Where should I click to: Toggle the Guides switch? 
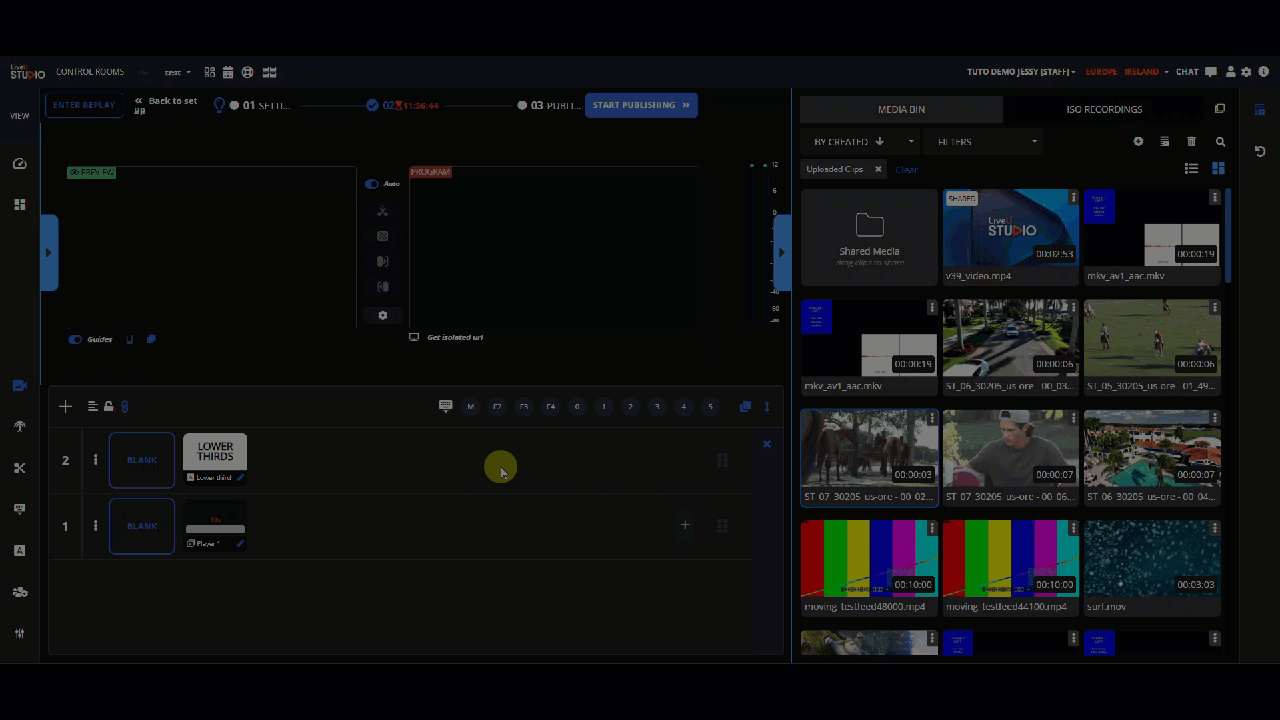[x=75, y=339]
